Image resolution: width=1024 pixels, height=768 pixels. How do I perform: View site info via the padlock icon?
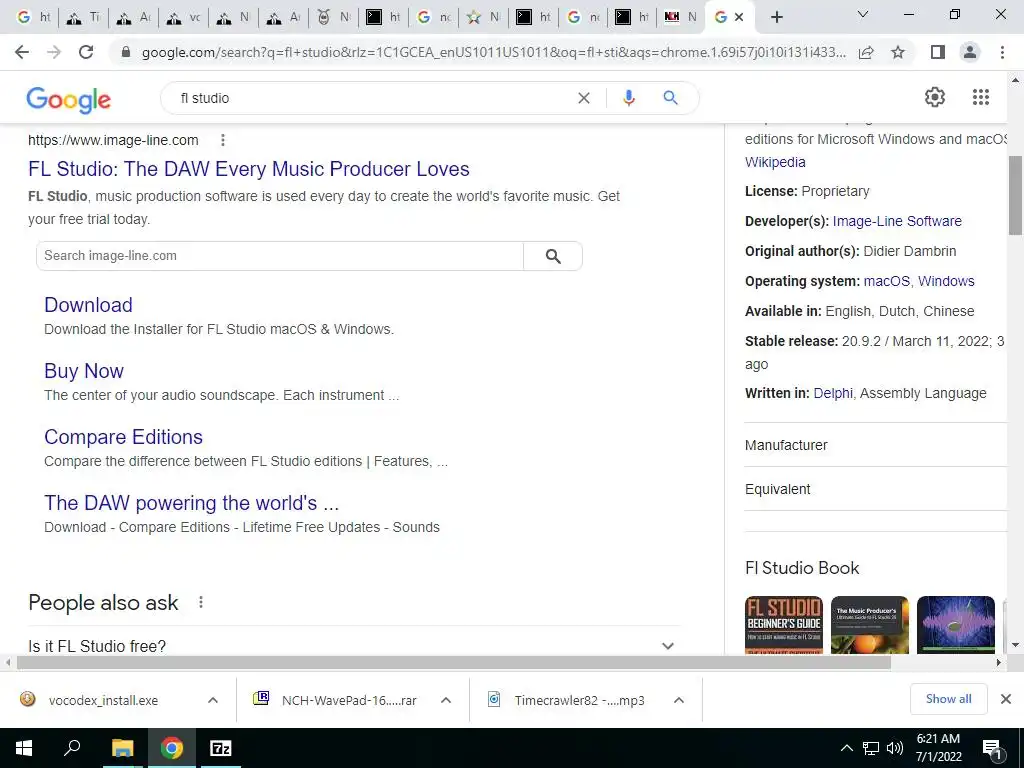tap(126, 52)
